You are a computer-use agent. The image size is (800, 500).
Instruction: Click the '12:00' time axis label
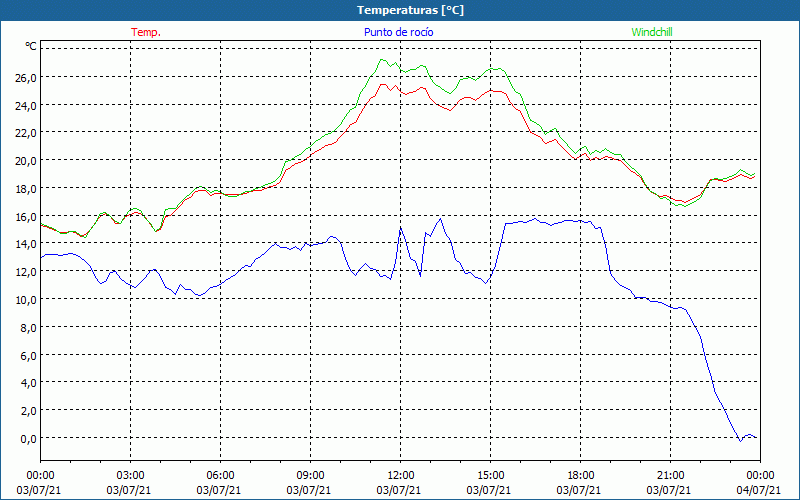[401, 476]
